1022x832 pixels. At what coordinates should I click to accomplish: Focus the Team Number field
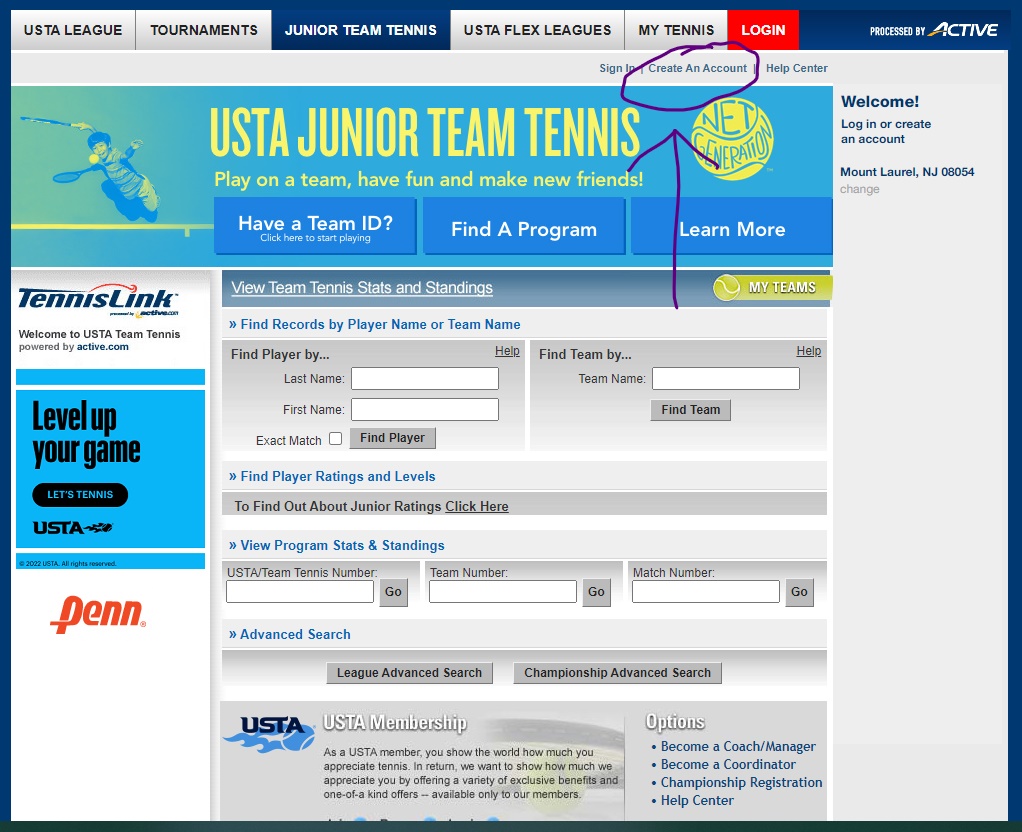tap(503, 592)
